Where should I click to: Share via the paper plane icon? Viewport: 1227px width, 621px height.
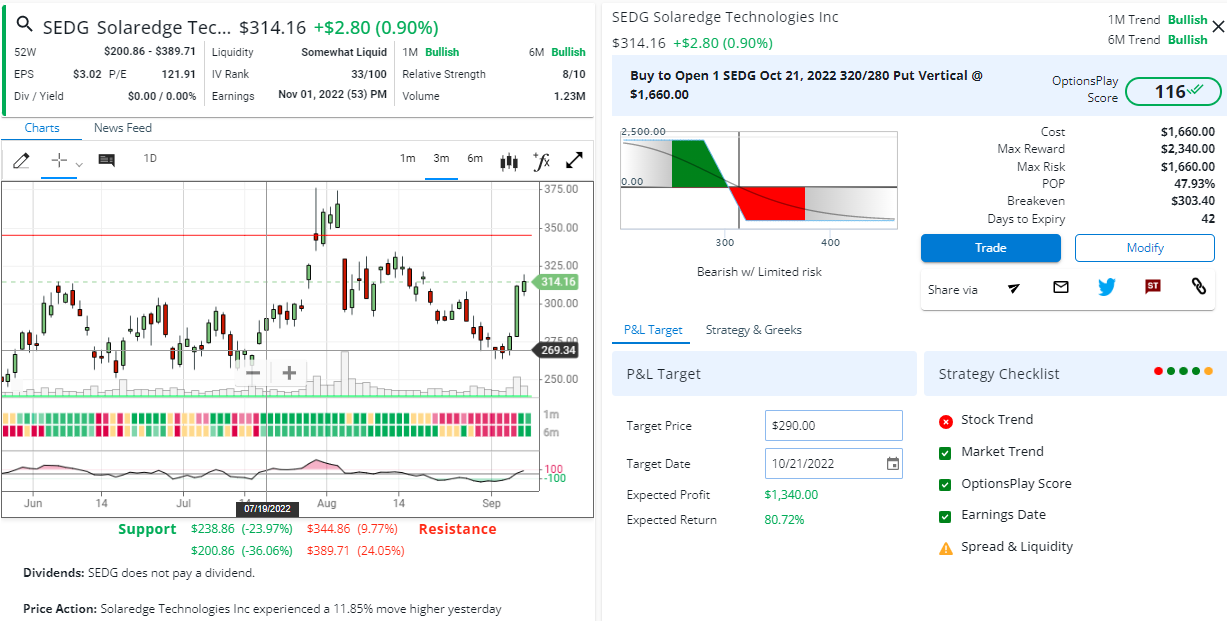(x=1014, y=288)
